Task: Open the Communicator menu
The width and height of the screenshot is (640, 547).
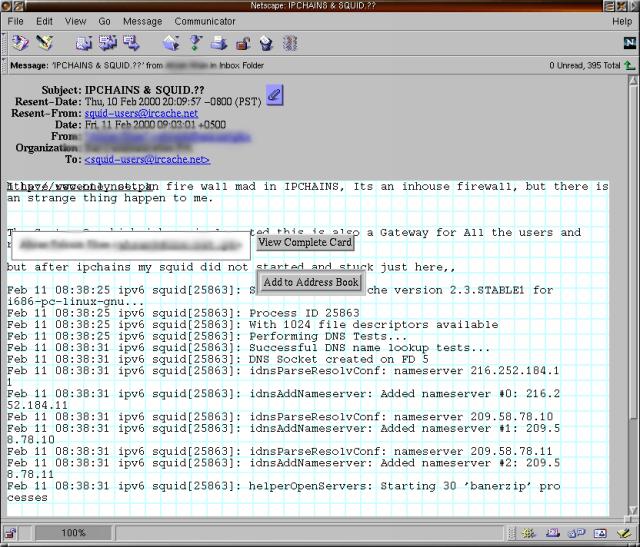Action: (205, 21)
